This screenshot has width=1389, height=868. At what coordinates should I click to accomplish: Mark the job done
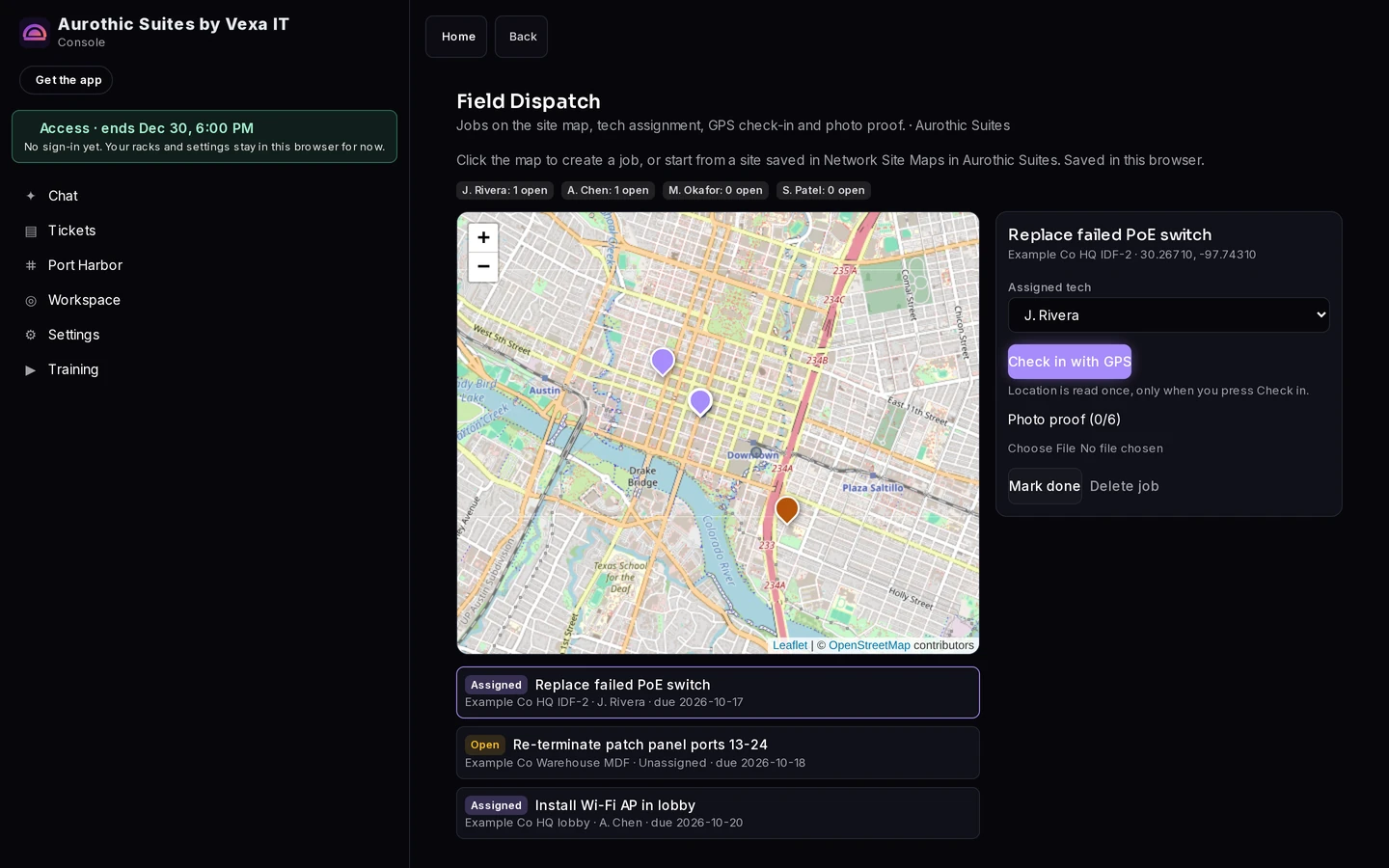(x=1045, y=486)
